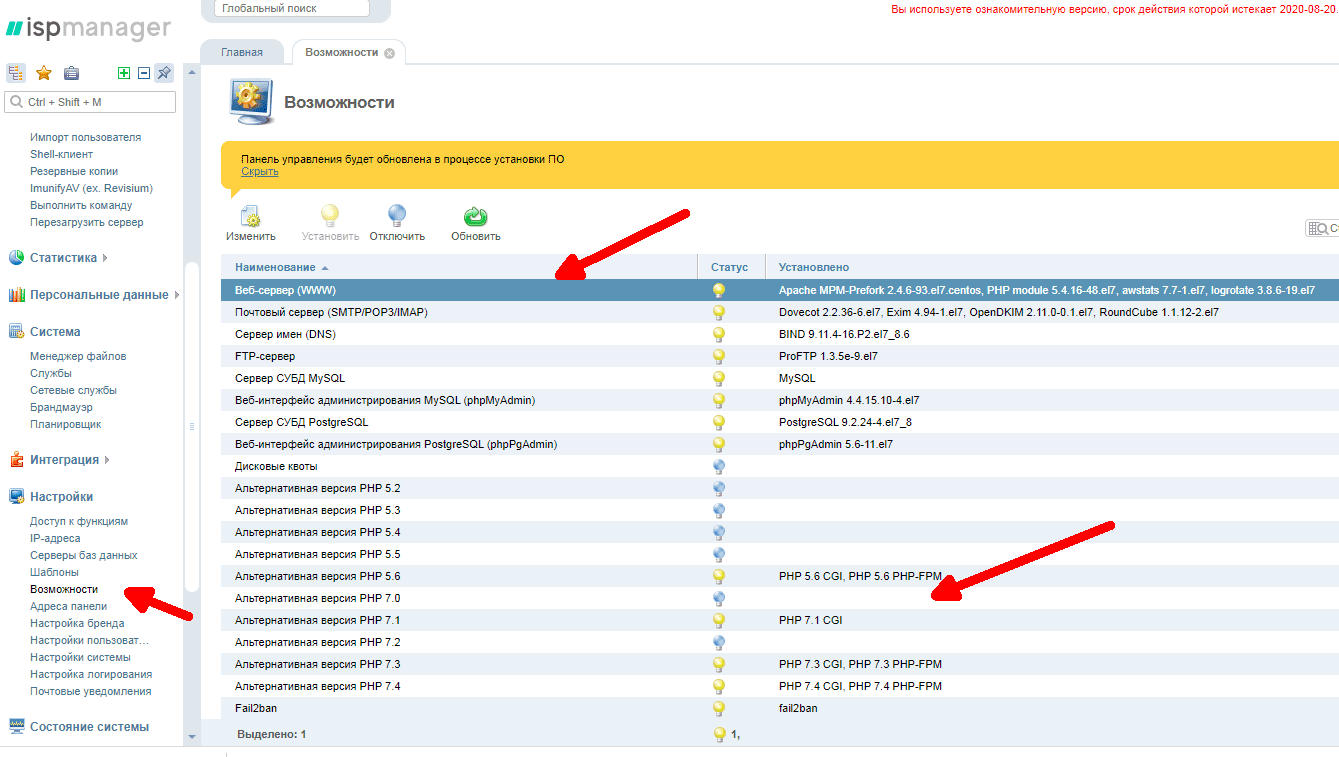This screenshot has width=1339, height=757.
Task: Open Сетевые службы
Action: [73, 390]
